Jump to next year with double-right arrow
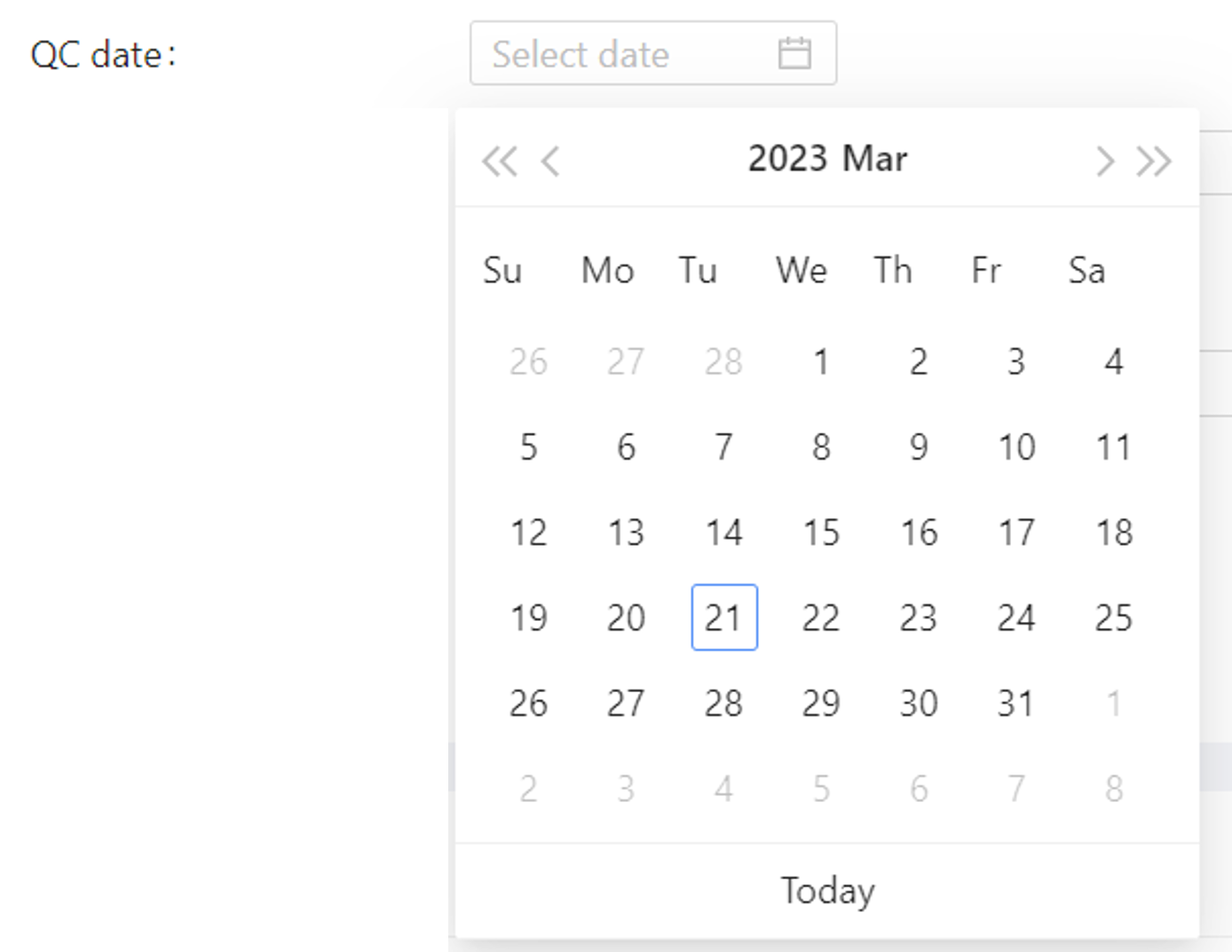Image resolution: width=1232 pixels, height=952 pixels. tap(1154, 161)
